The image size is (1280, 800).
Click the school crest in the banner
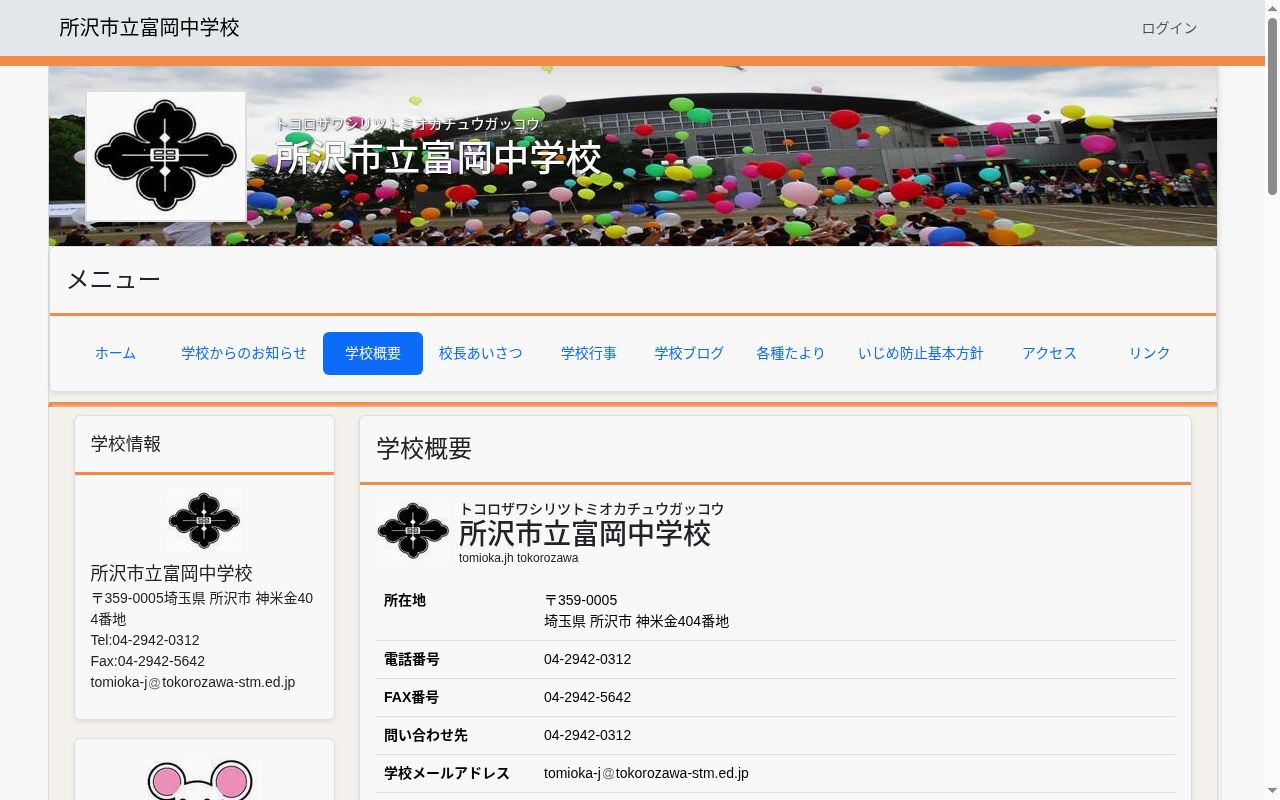coord(166,156)
